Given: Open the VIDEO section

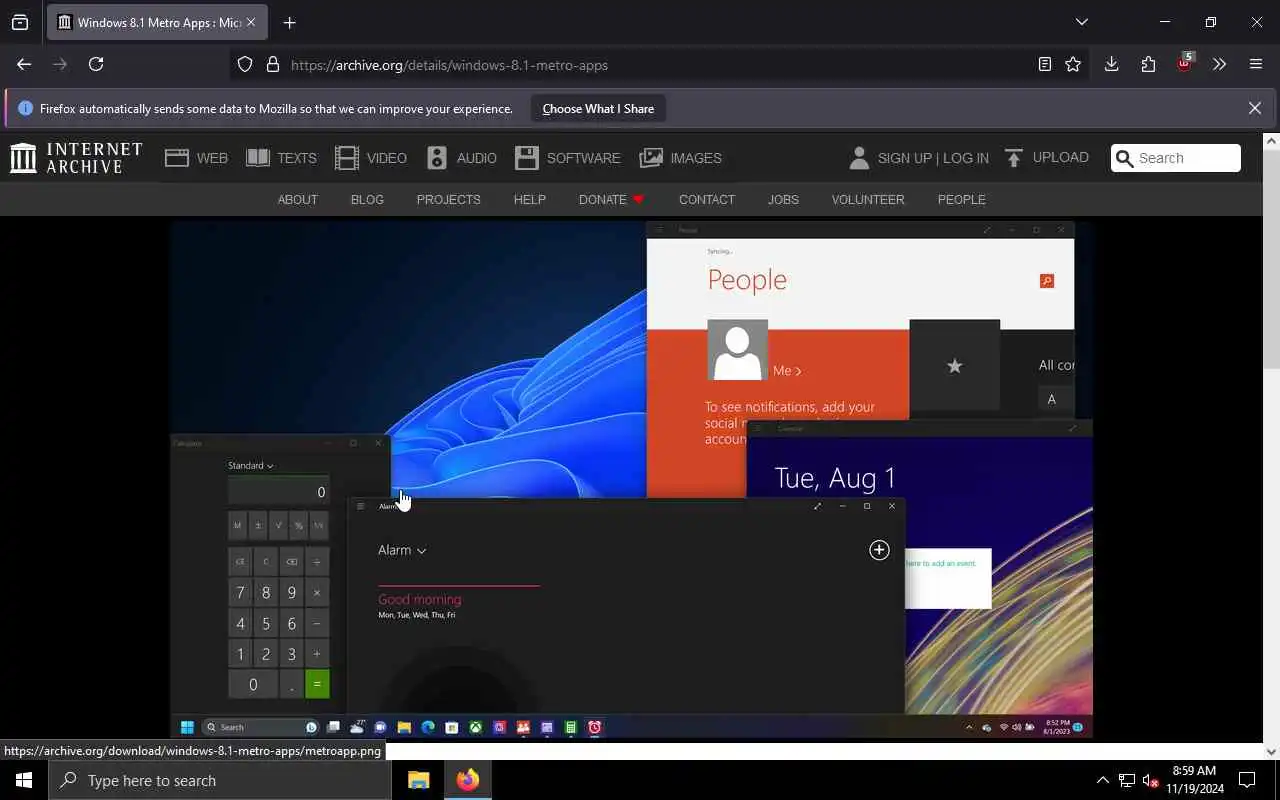Looking at the screenshot, I should point(371,158).
